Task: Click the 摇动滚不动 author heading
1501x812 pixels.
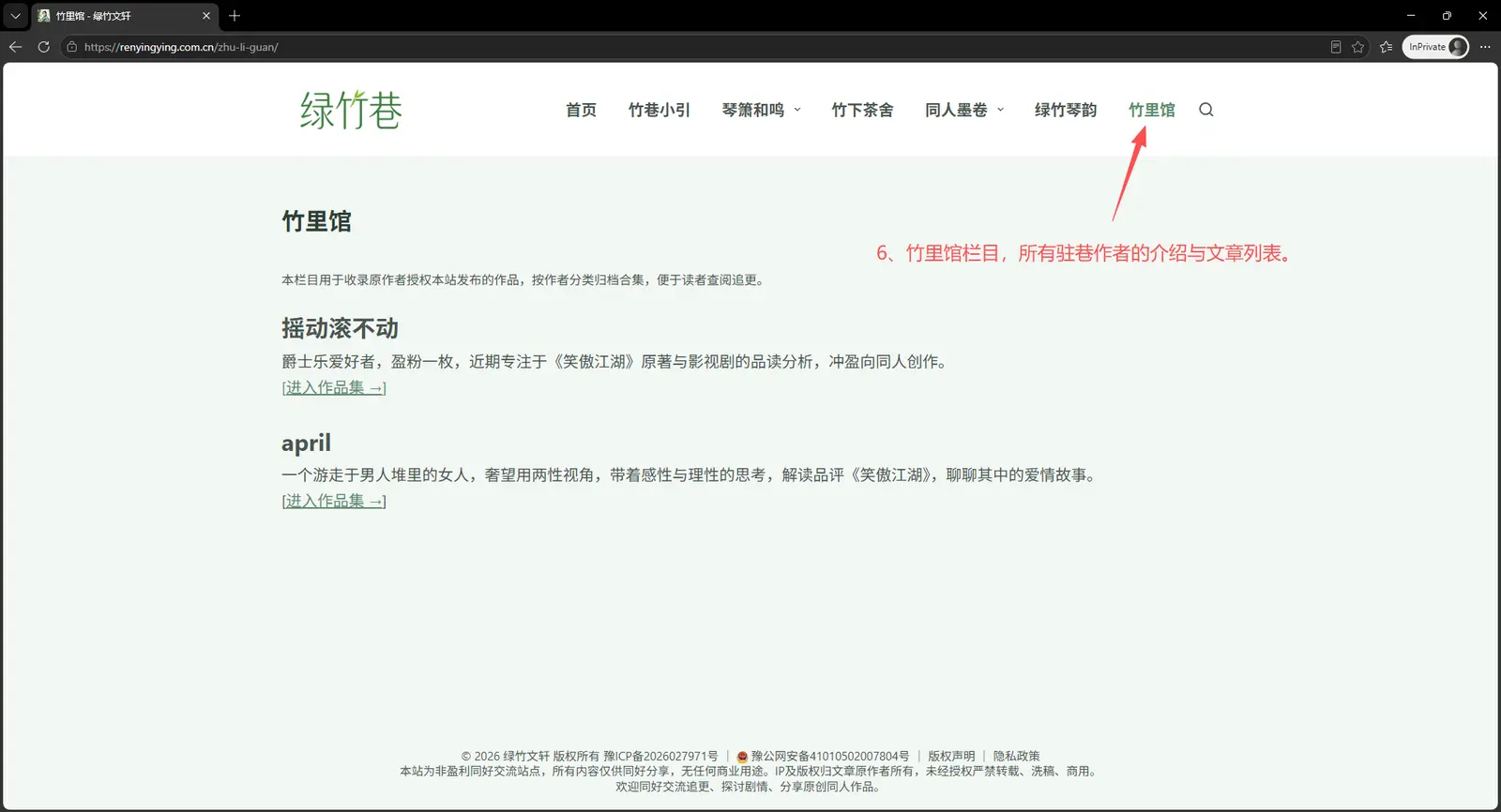Action: click(340, 328)
